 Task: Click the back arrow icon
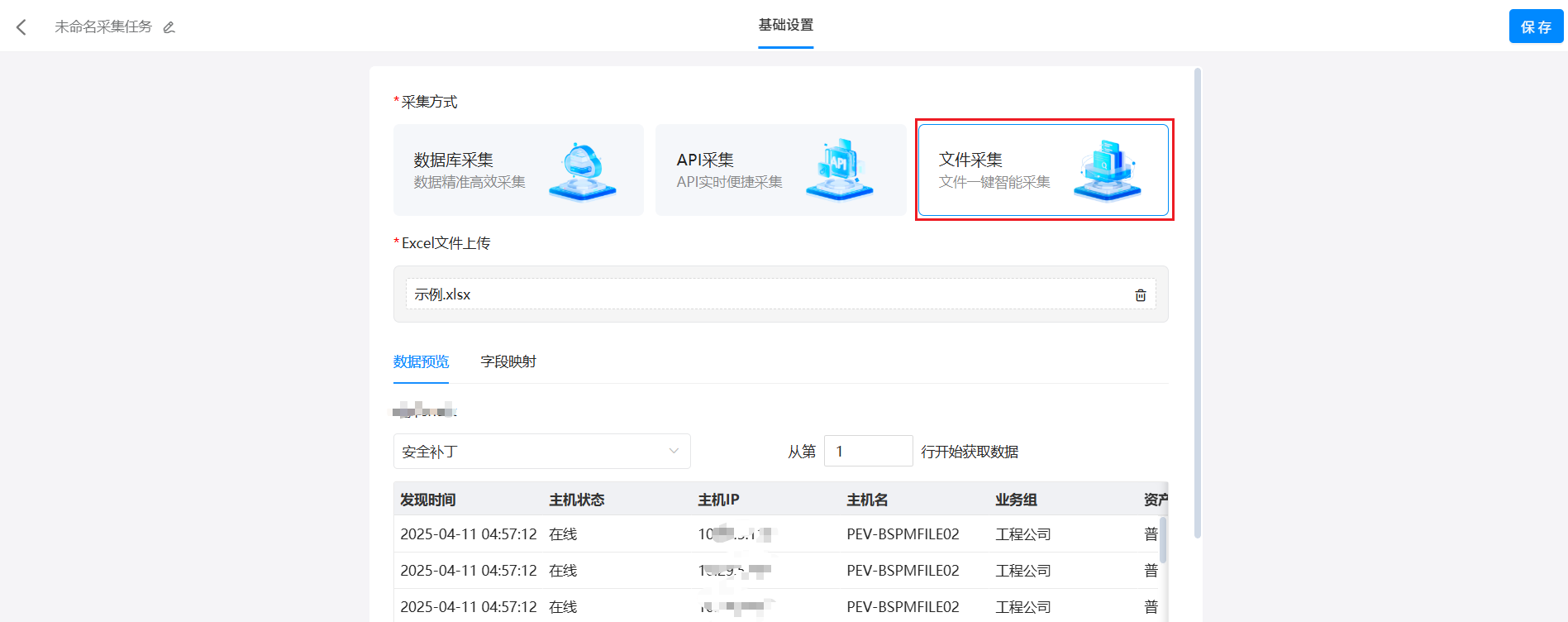21,27
